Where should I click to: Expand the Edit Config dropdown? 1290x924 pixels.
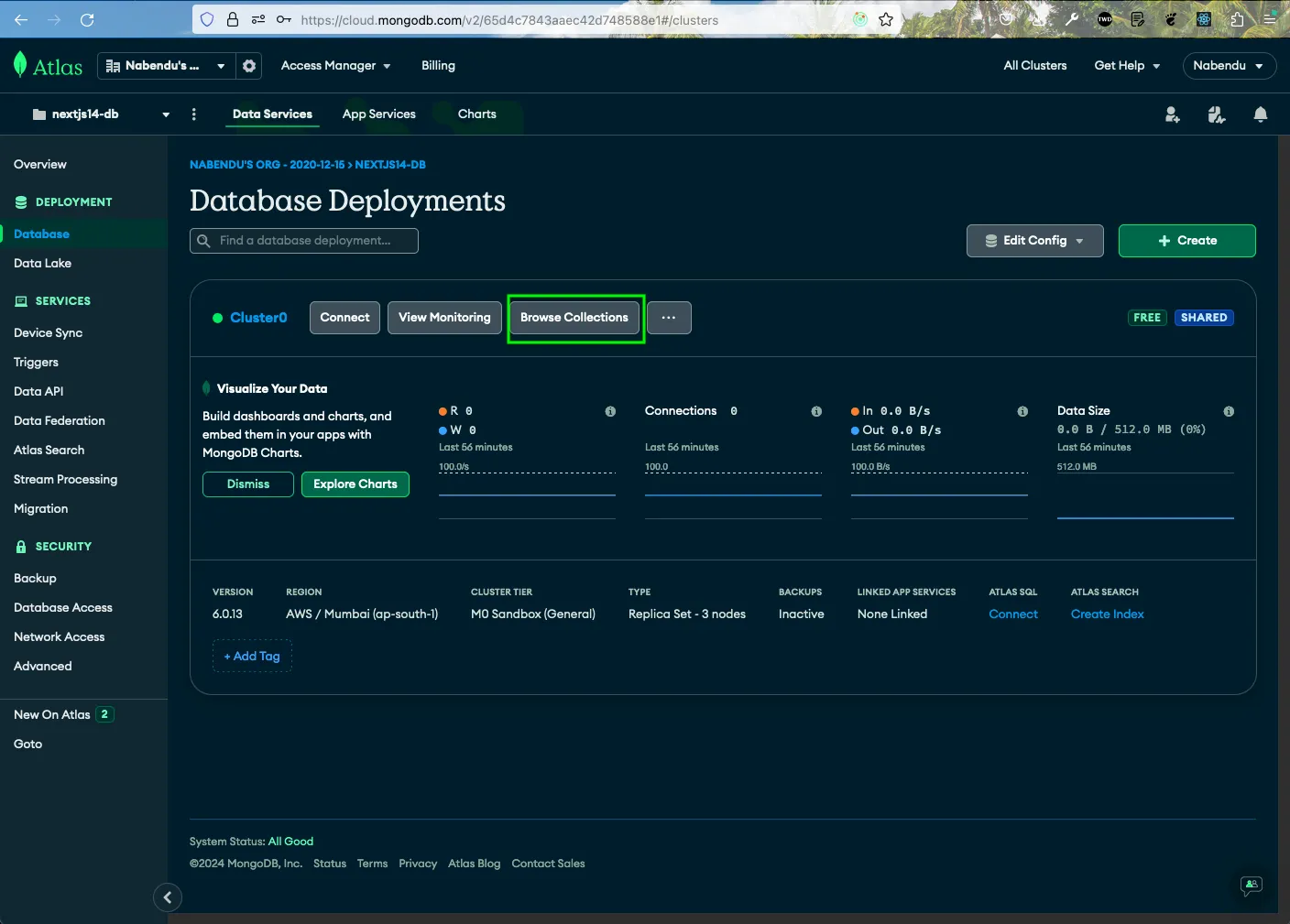pyautogui.click(x=1035, y=241)
